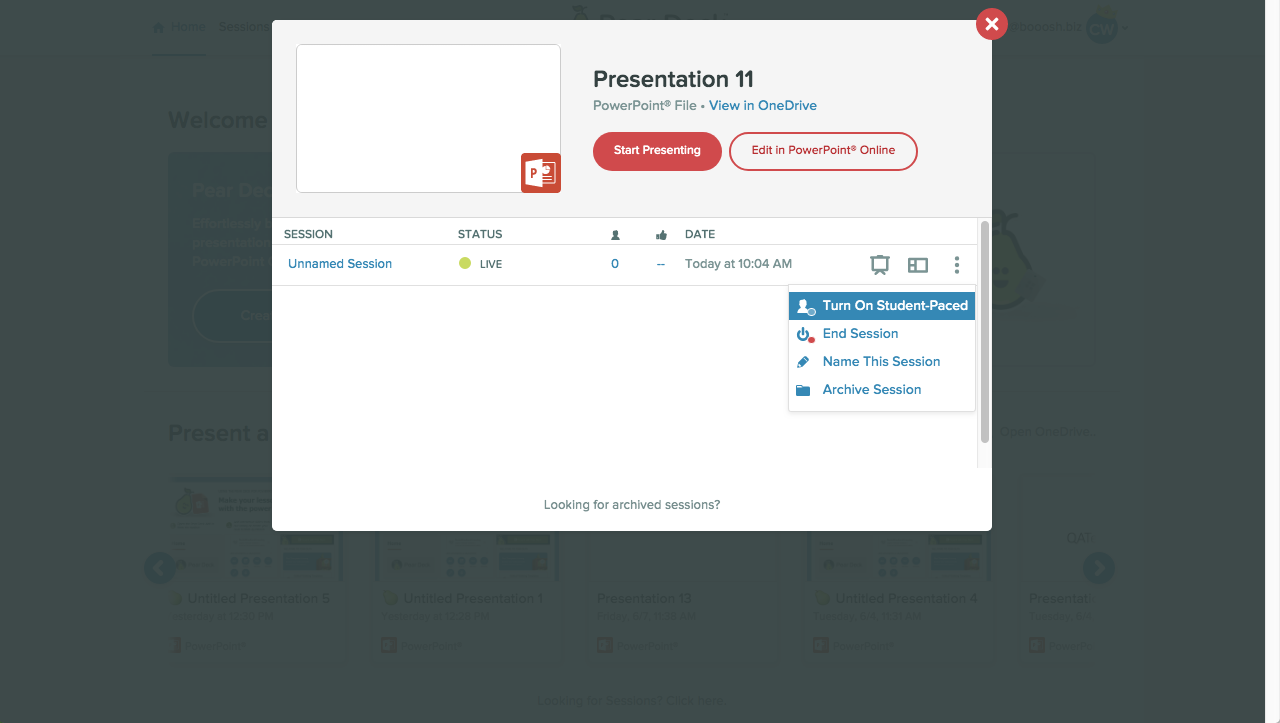Click the Today at 10:04 AM date
This screenshot has width=1280, height=723.
click(x=738, y=264)
